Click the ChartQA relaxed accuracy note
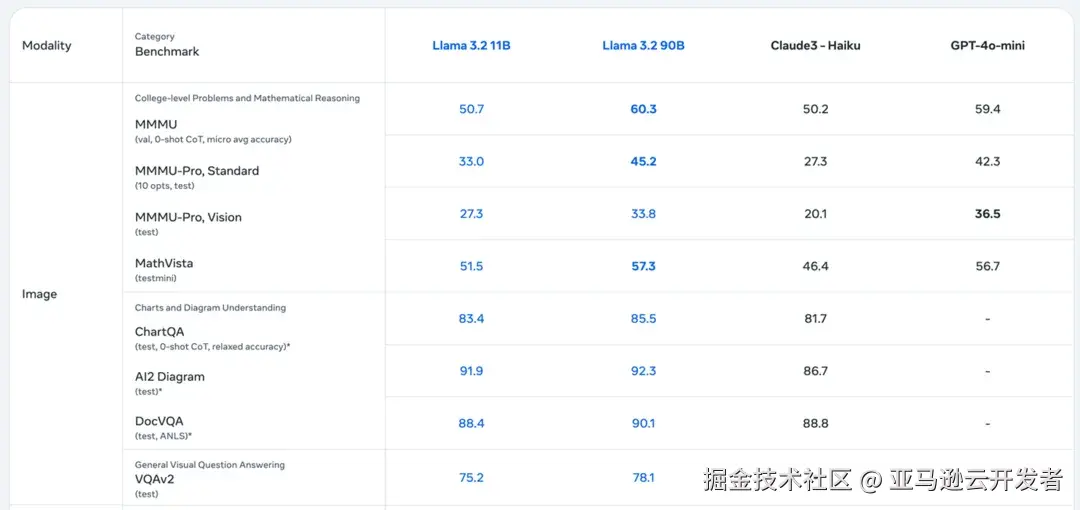This screenshot has width=1080, height=510. [x=212, y=347]
